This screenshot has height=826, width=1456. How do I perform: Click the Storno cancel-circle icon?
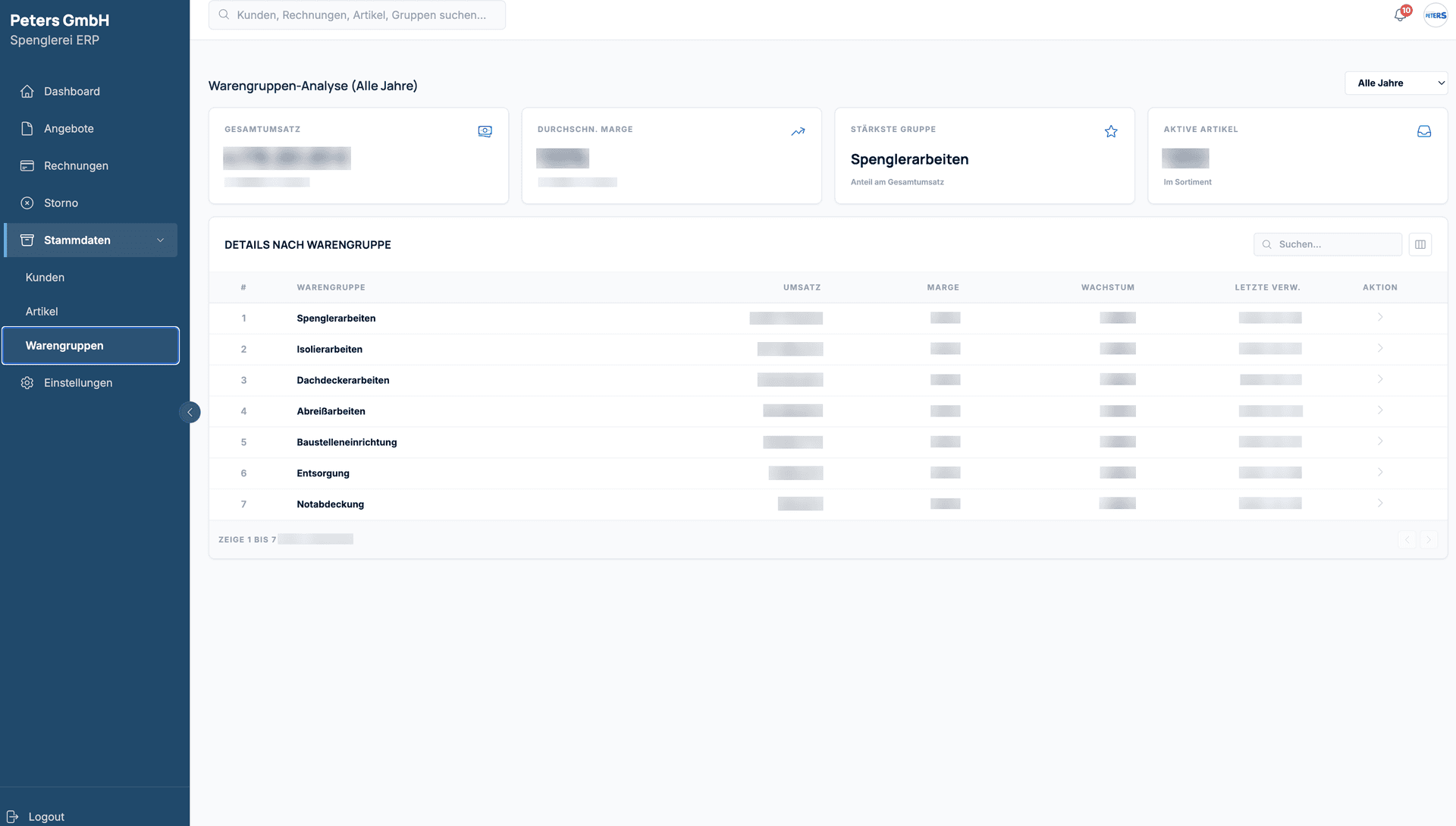(x=27, y=203)
